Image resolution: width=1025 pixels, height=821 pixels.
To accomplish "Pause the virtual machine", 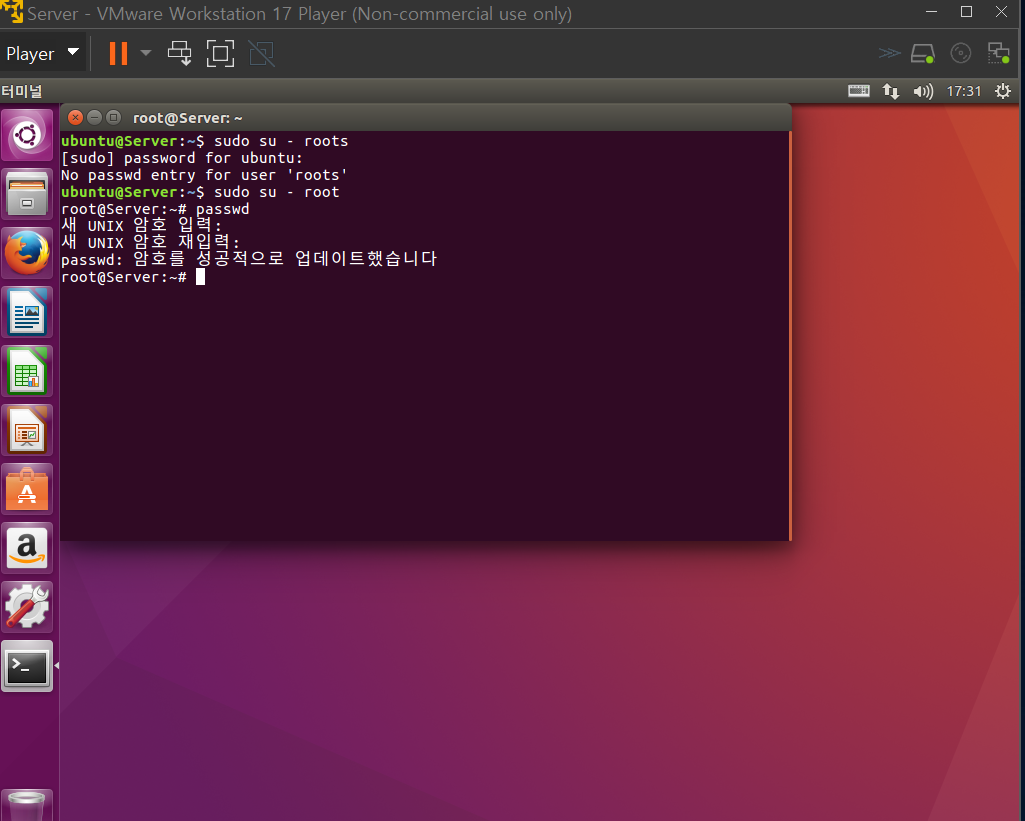I will point(118,53).
